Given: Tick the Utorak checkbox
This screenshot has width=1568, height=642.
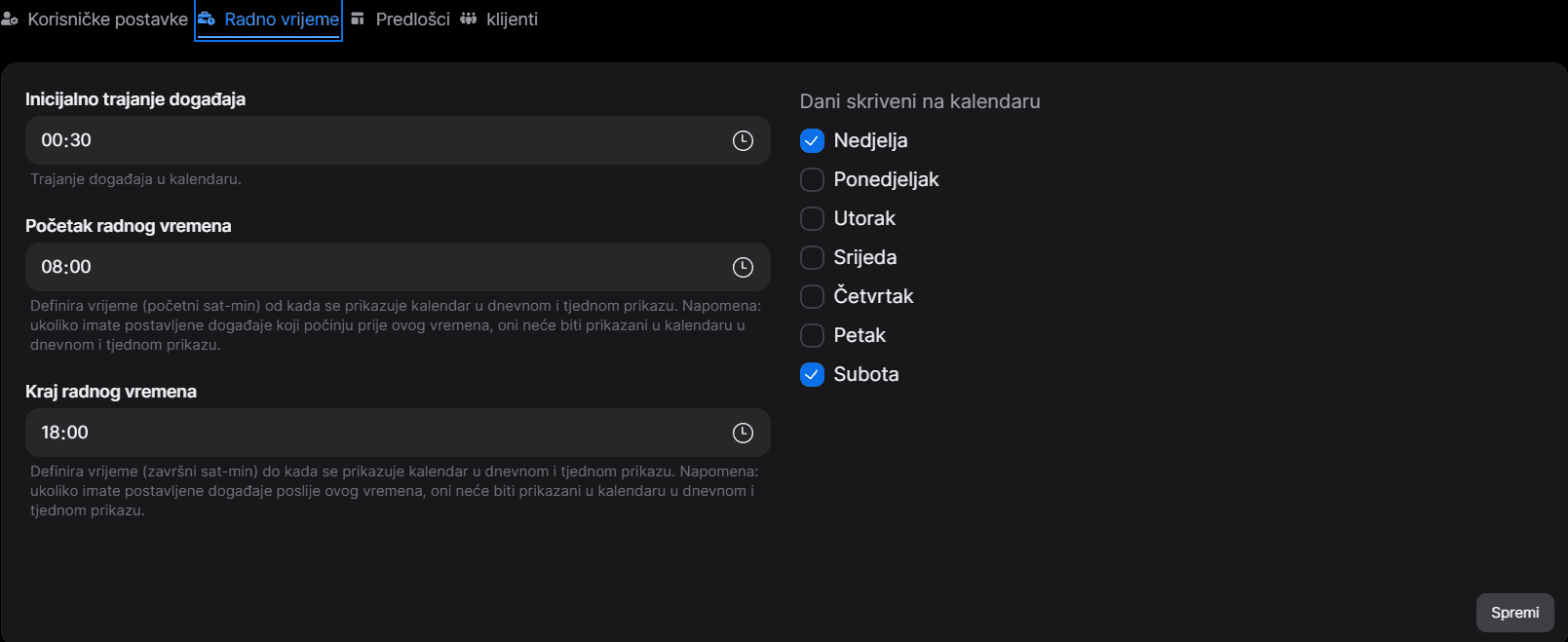Looking at the screenshot, I should tap(812, 218).
